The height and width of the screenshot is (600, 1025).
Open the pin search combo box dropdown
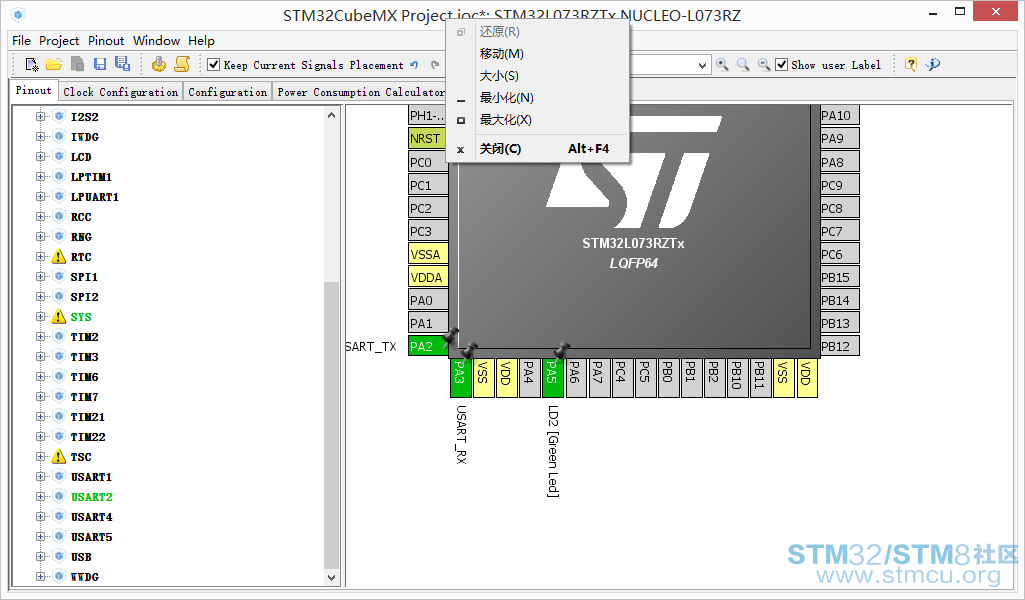click(702, 65)
